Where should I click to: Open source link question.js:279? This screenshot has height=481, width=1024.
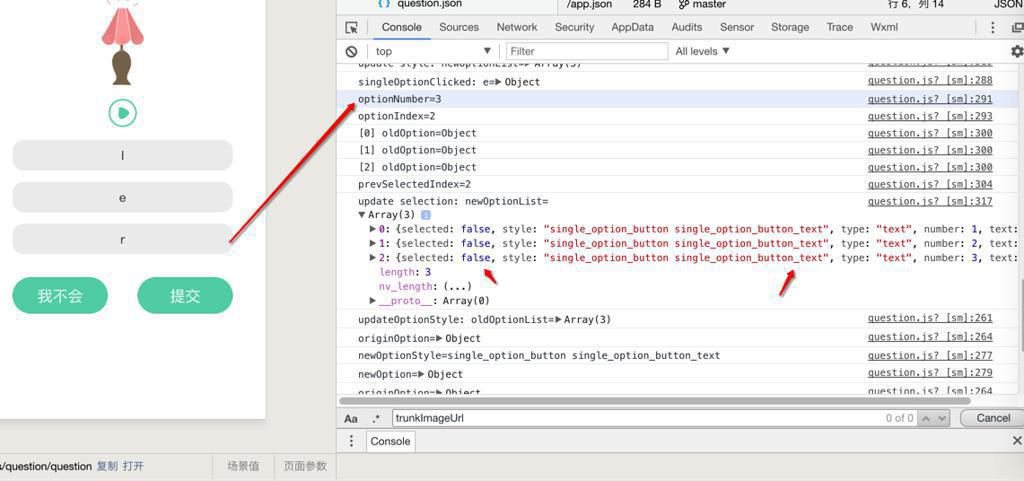coord(930,373)
